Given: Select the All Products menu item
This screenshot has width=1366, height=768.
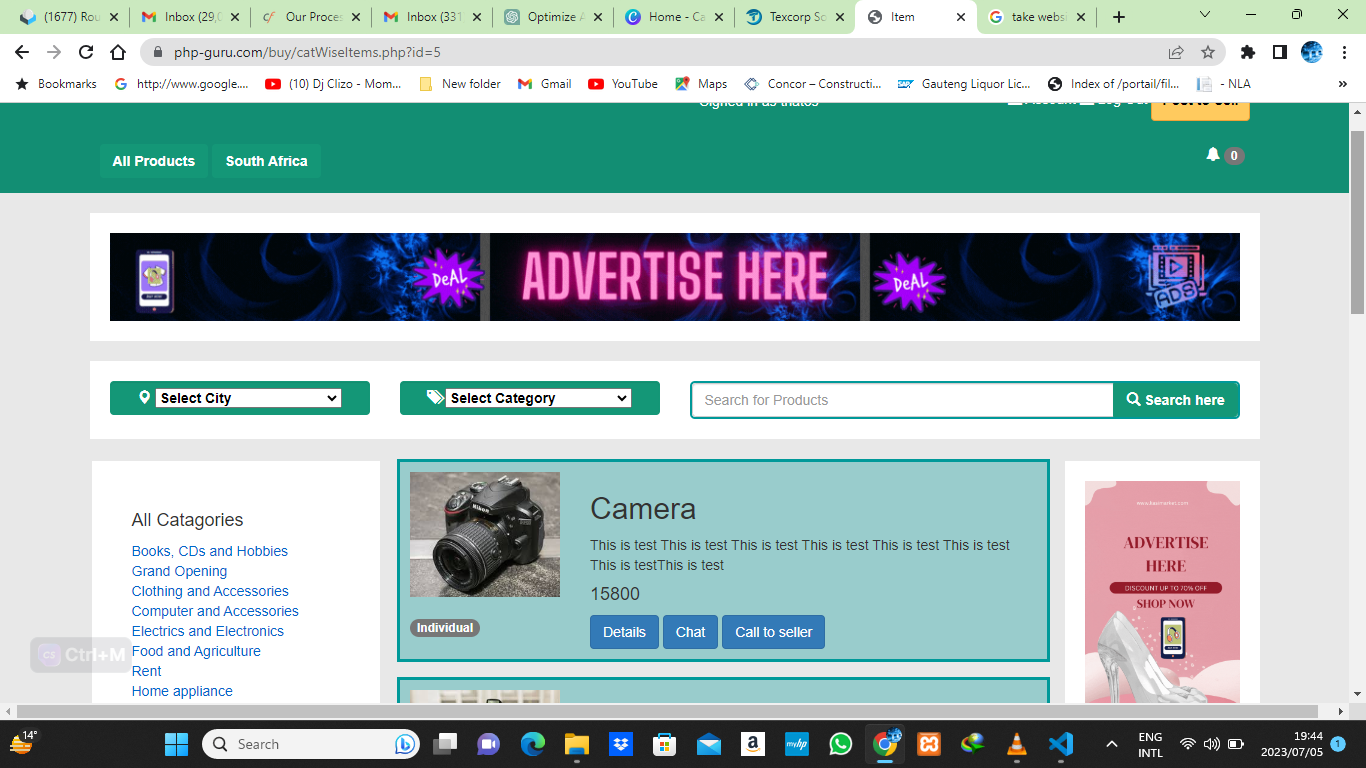Looking at the screenshot, I should point(154,161).
